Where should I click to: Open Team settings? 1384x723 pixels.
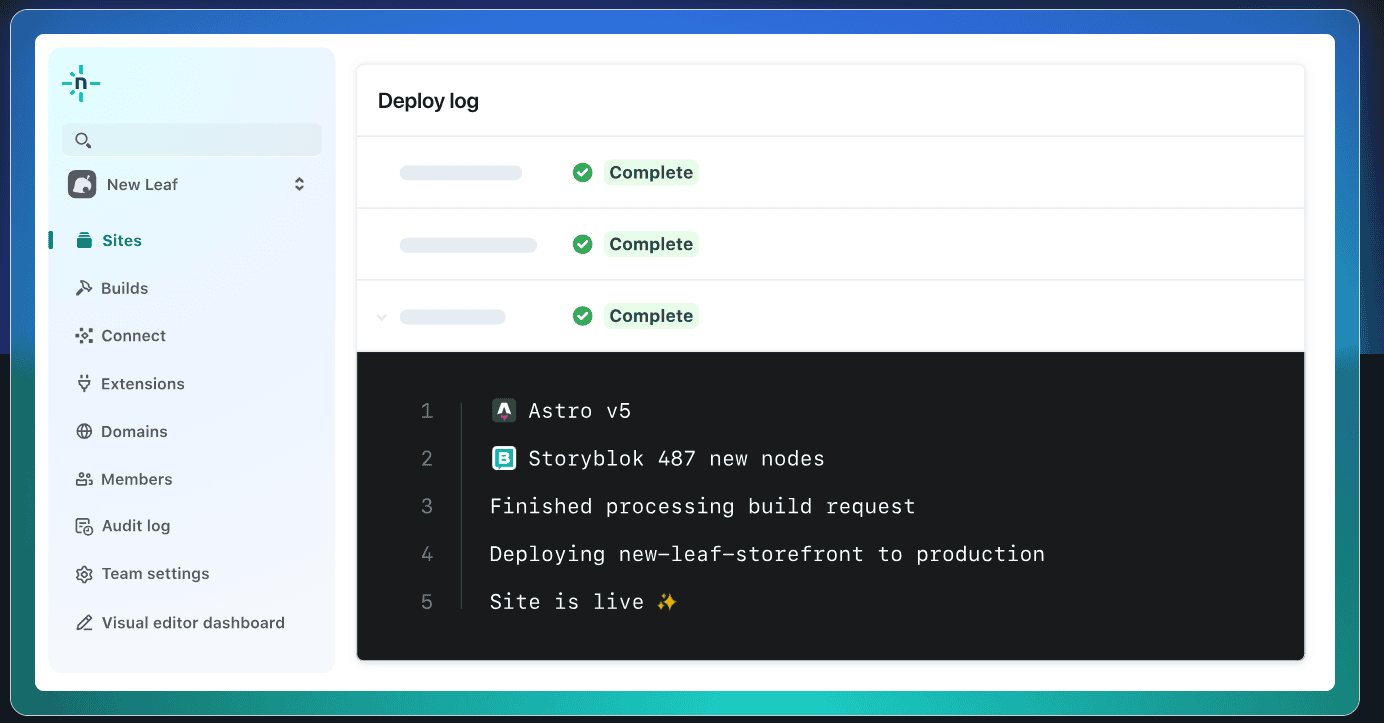click(x=155, y=574)
